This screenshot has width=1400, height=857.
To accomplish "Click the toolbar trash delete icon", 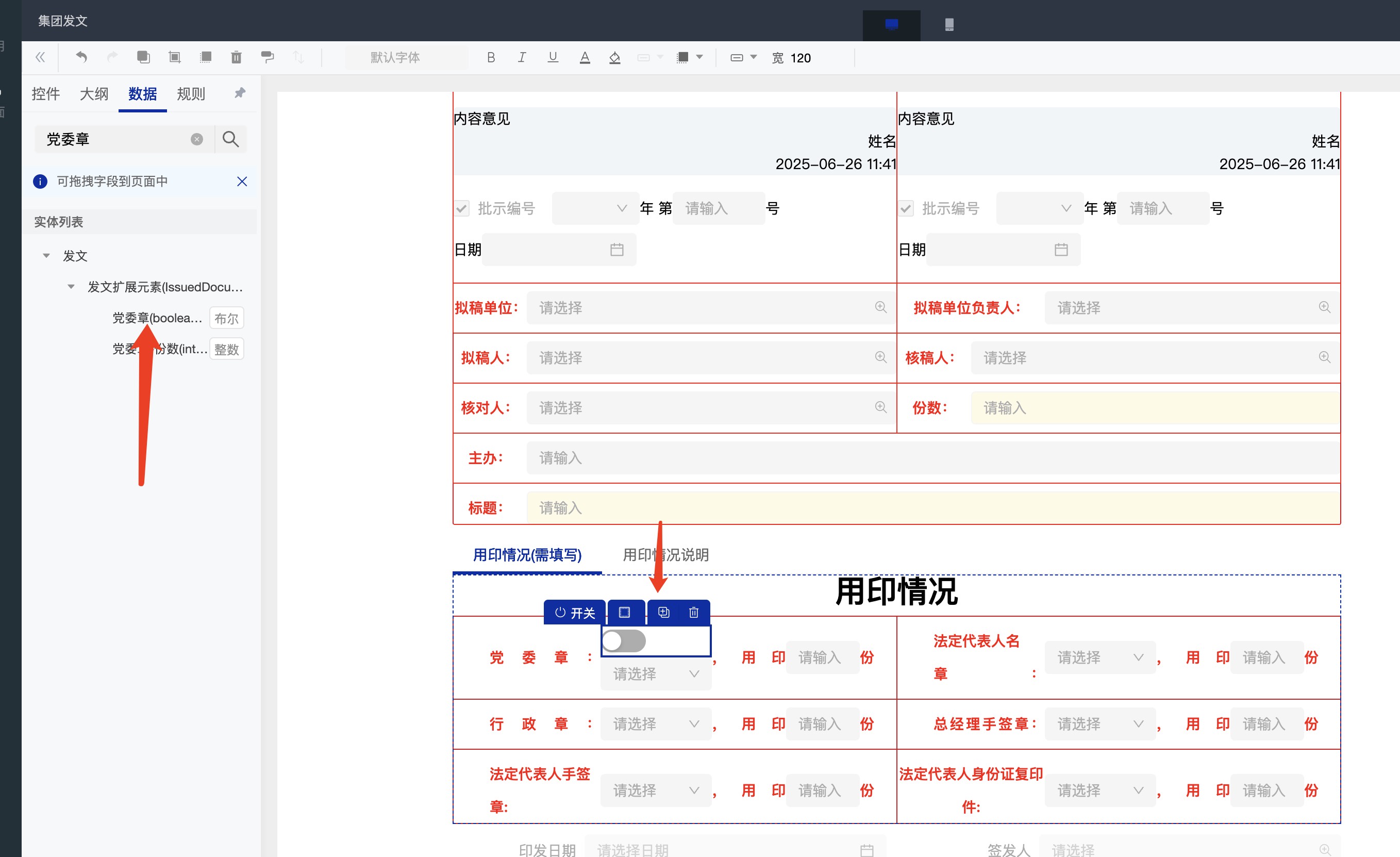I will 237,57.
